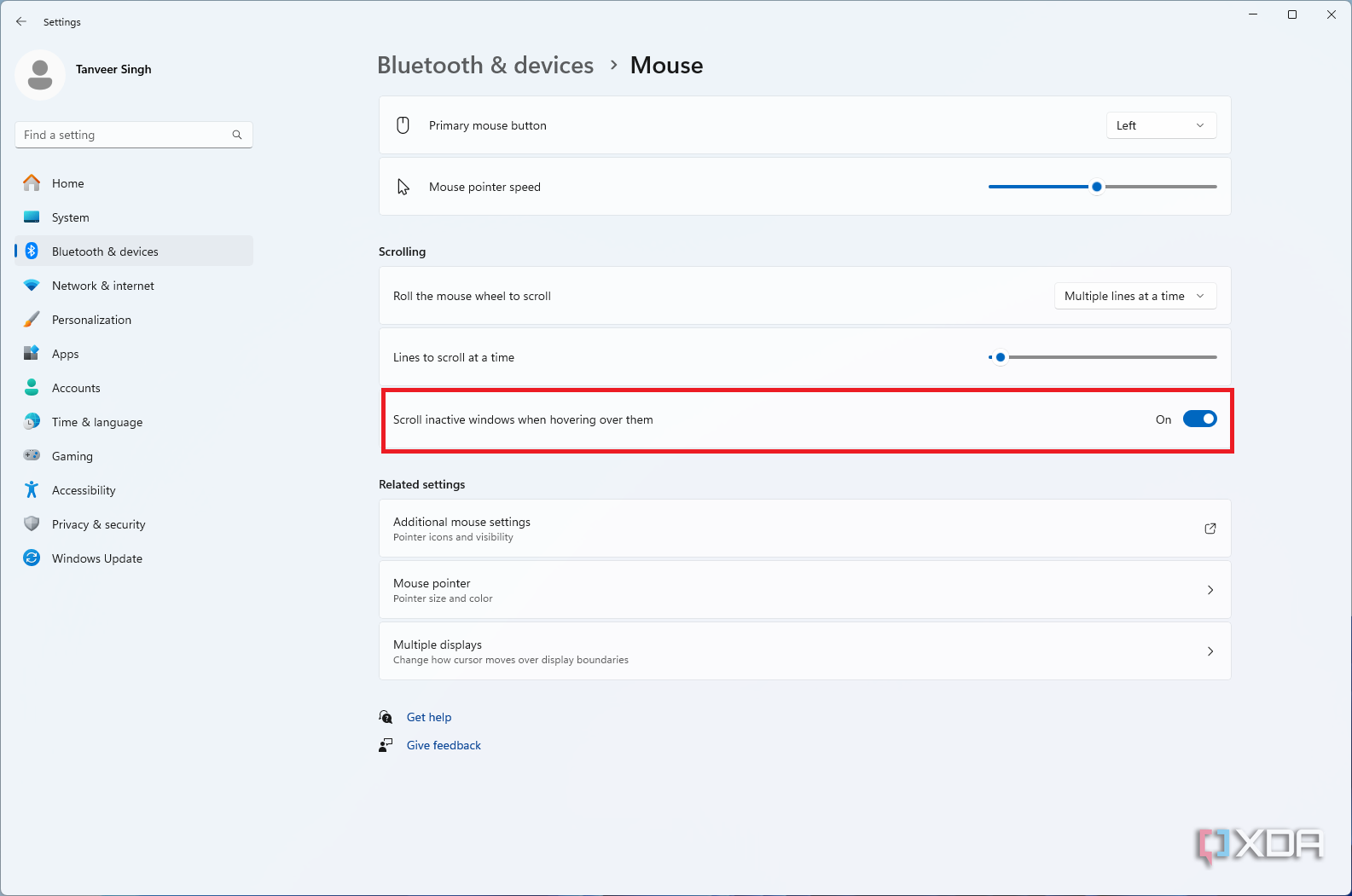This screenshot has height=896, width=1352.
Task: Click the Network wifi icon
Action: pos(32,285)
